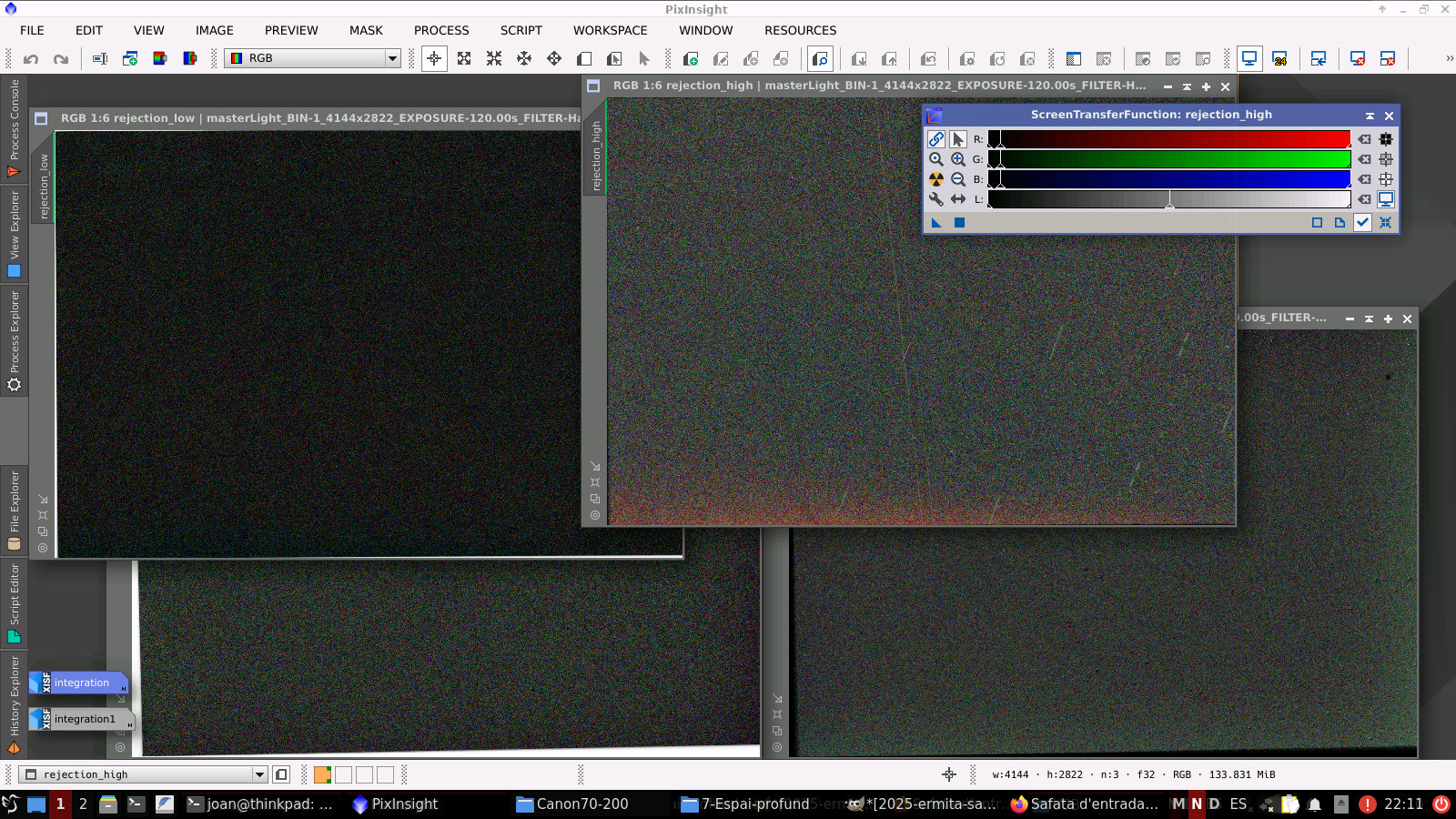Image resolution: width=1456 pixels, height=819 pixels.
Task: Open the PROCESS menu
Action: [441, 30]
